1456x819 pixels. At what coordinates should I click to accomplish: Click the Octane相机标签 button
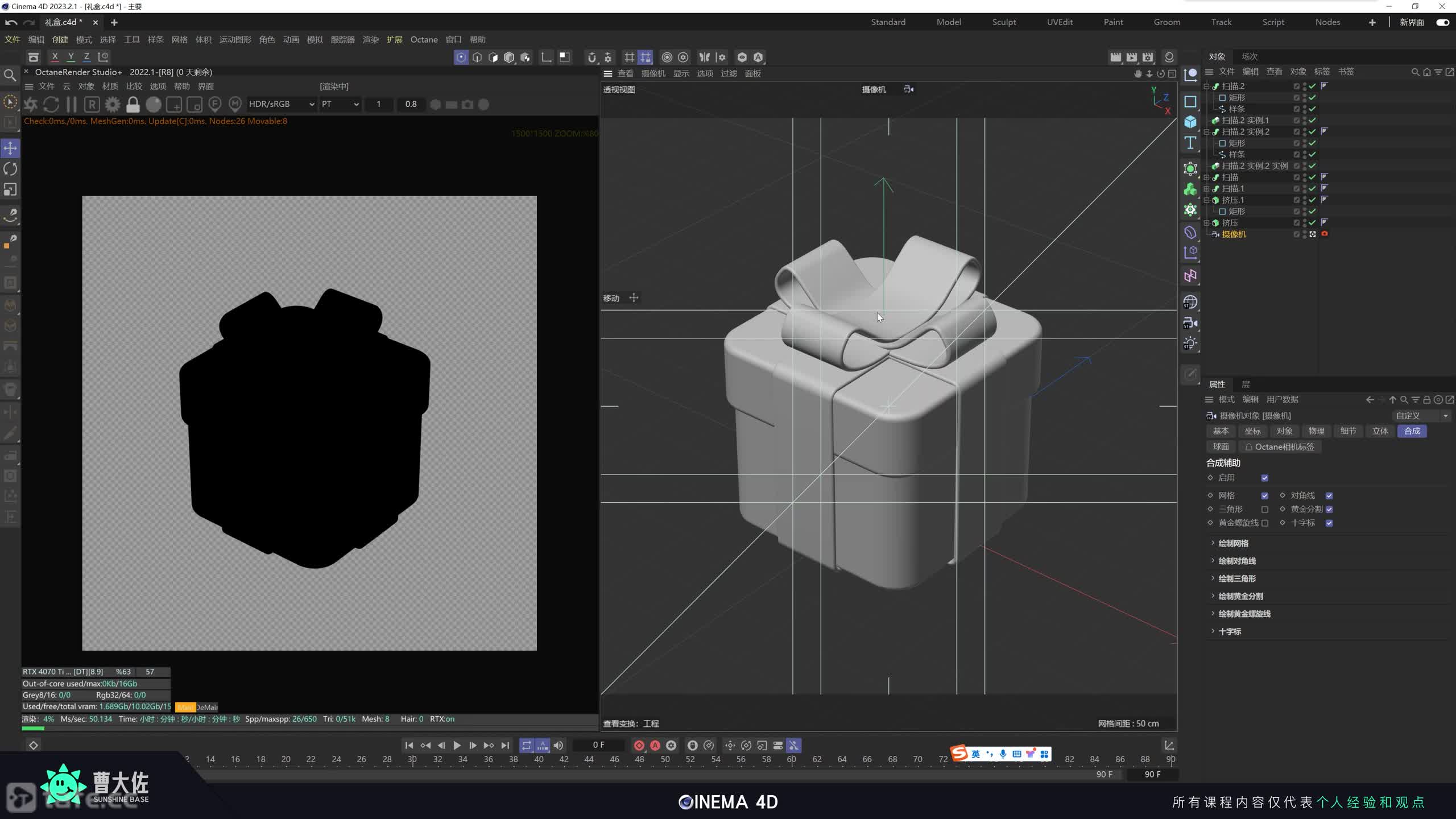pos(1280,447)
